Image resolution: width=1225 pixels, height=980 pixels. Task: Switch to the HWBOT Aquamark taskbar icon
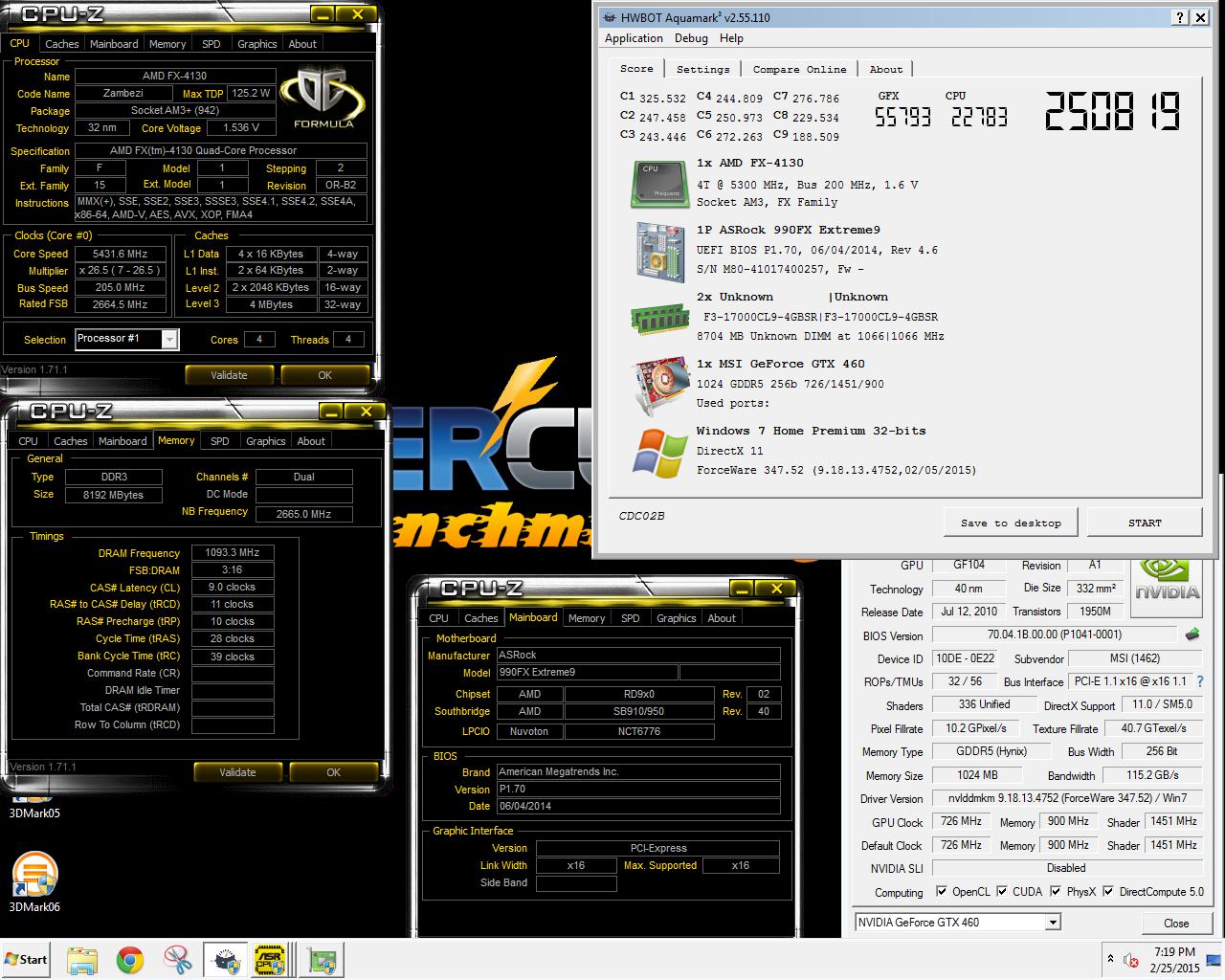pyautogui.click(x=226, y=960)
